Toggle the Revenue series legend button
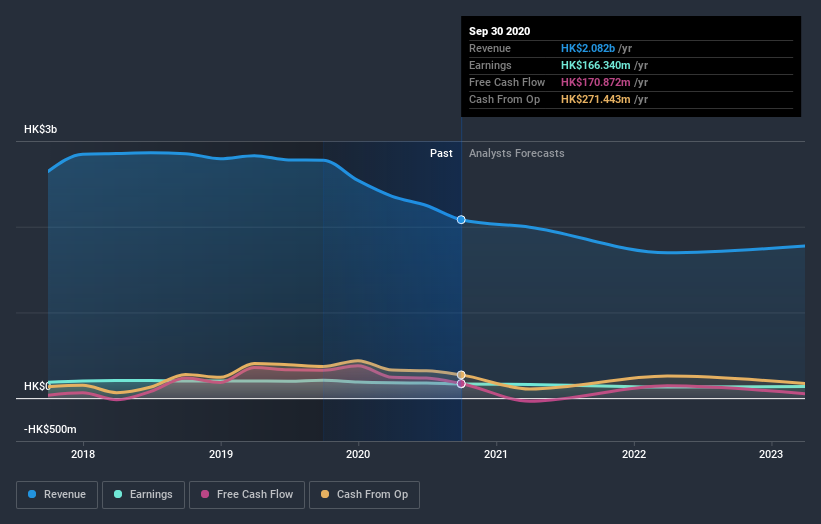This screenshot has height=524, width=821. click(57, 495)
